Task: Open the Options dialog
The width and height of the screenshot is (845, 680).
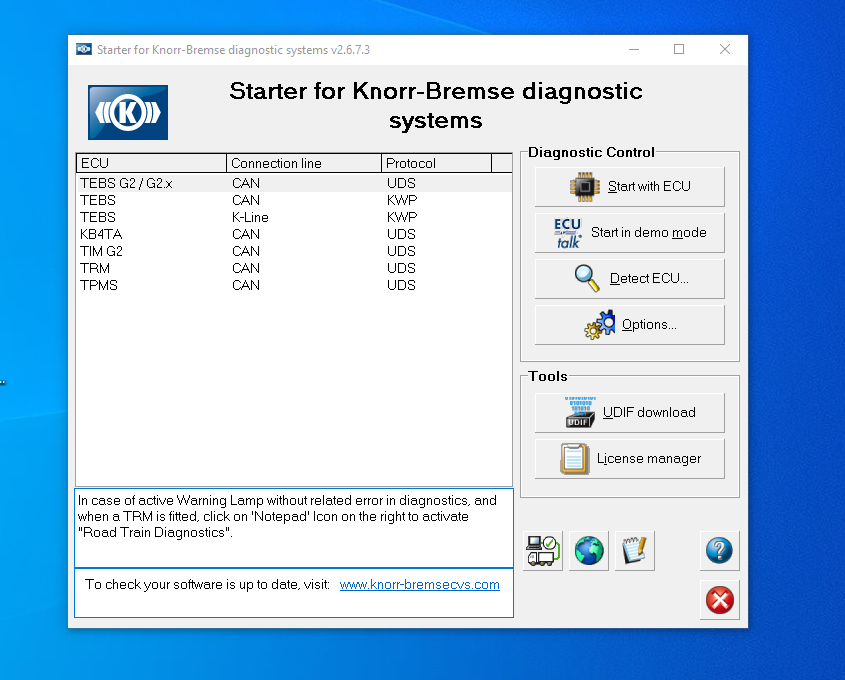Action: tap(629, 325)
